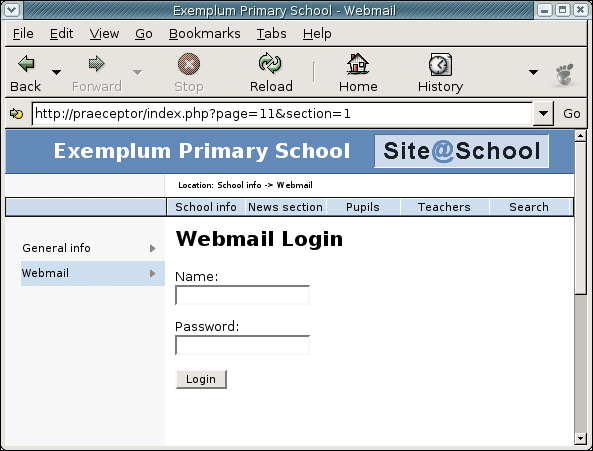The width and height of the screenshot is (593, 451).
Task: Click the Webmail Login heading
Action: coord(259,239)
